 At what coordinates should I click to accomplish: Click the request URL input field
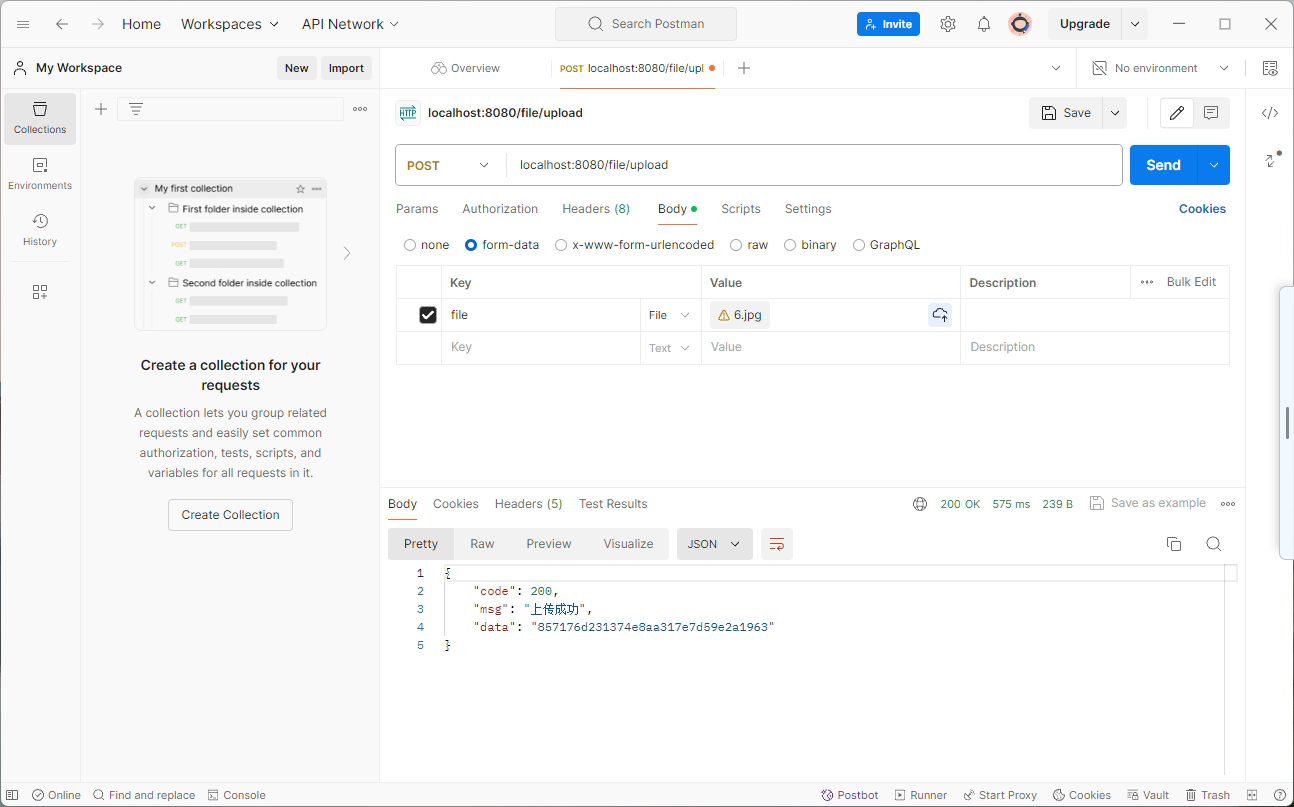coord(814,165)
